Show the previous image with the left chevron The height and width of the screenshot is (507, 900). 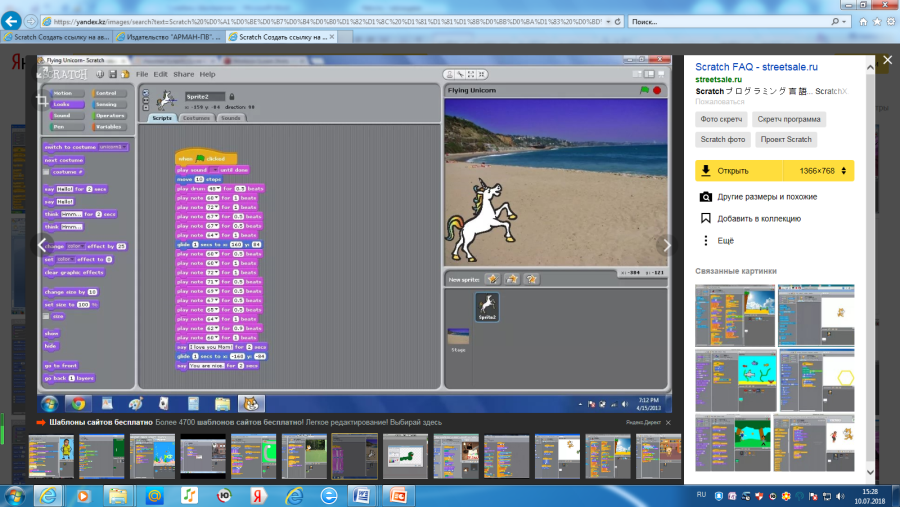point(42,245)
